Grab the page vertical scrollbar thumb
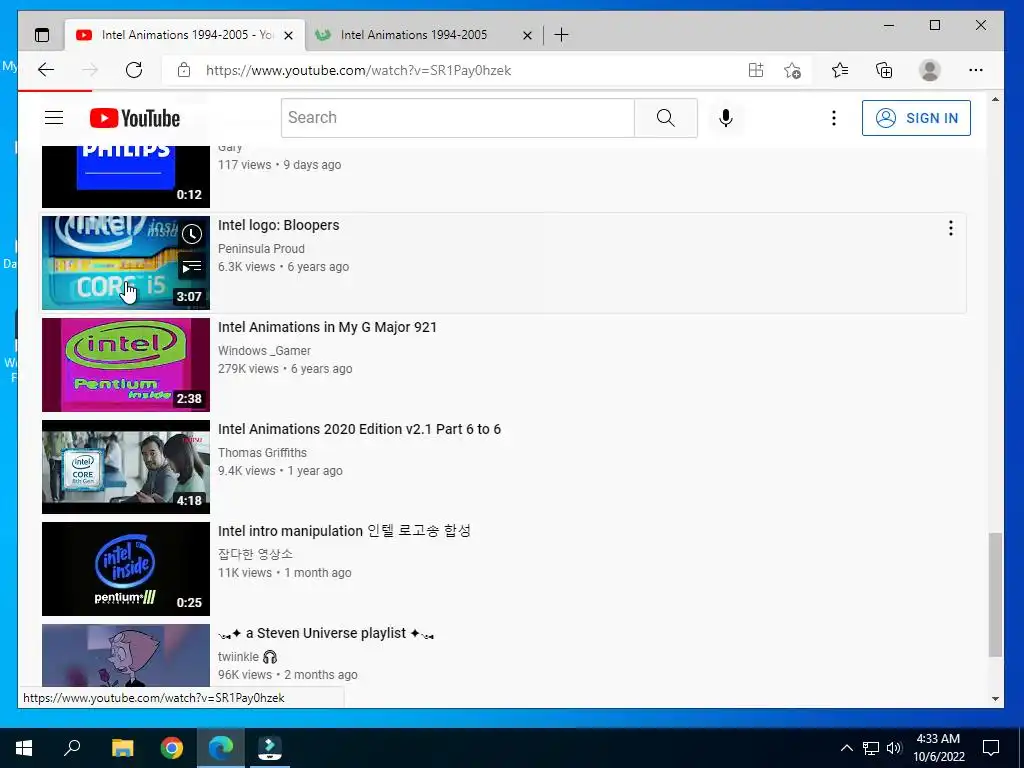The width and height of the screenshot is (1024, 768). tap(995, 594)
